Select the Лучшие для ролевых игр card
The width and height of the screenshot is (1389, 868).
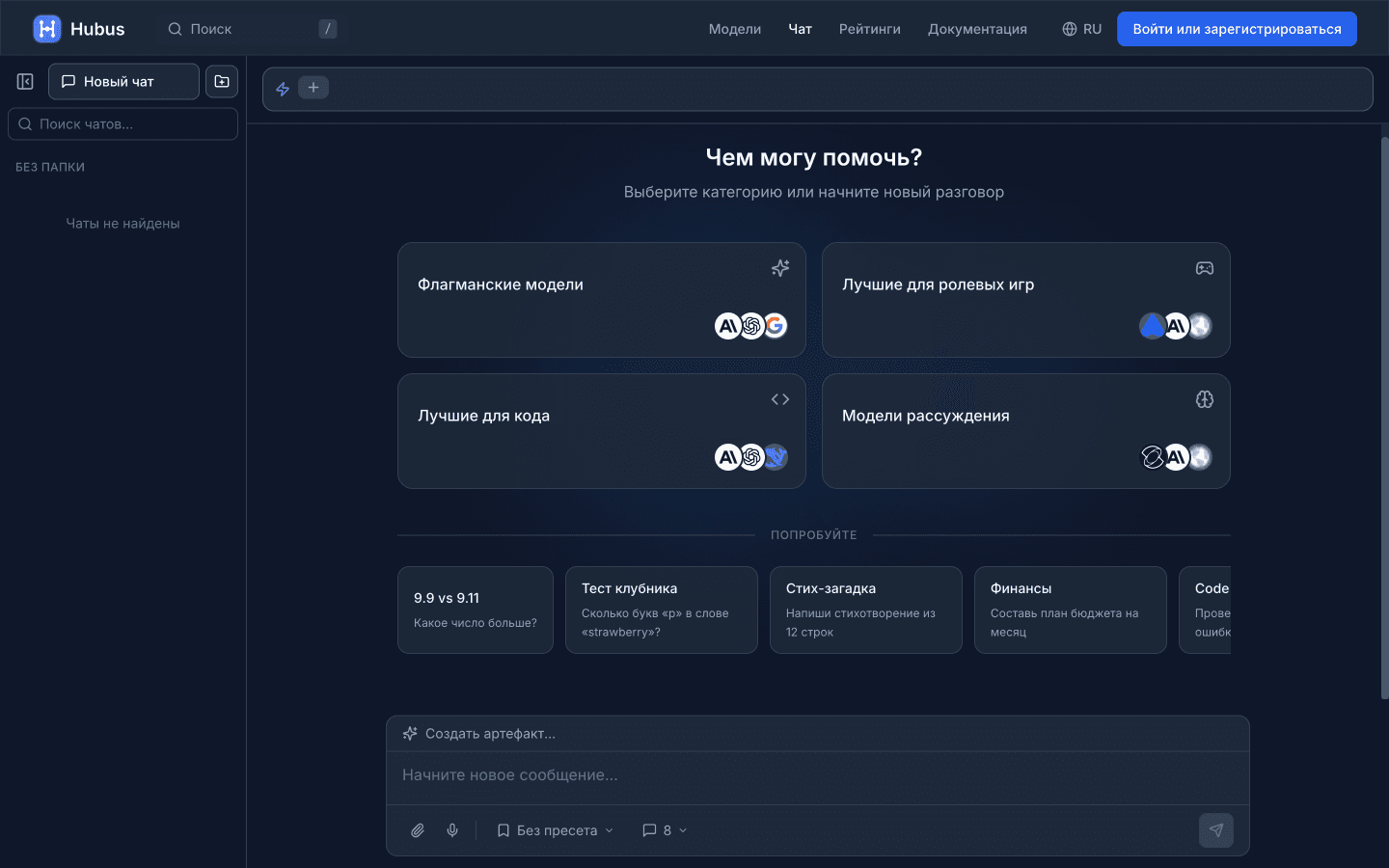click(x=1026, y=300)
